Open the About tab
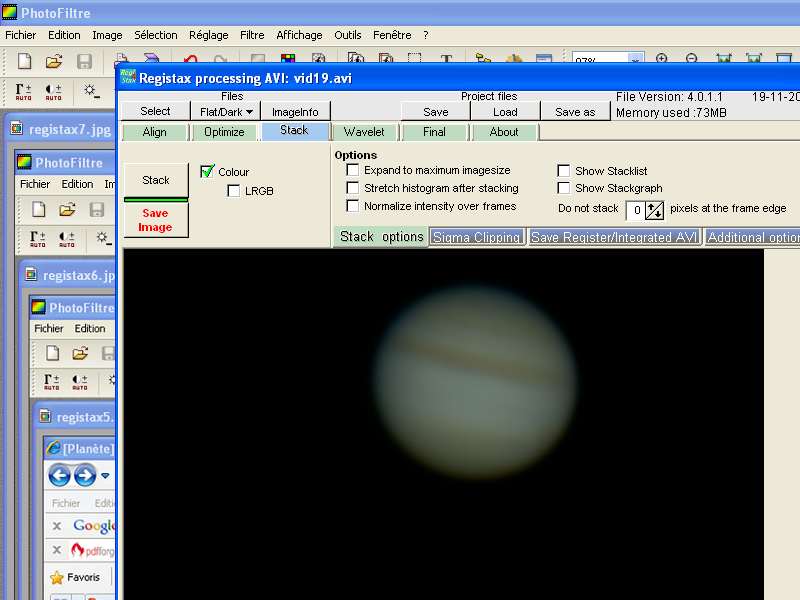800x600 pixels. [x=504, y=132]
